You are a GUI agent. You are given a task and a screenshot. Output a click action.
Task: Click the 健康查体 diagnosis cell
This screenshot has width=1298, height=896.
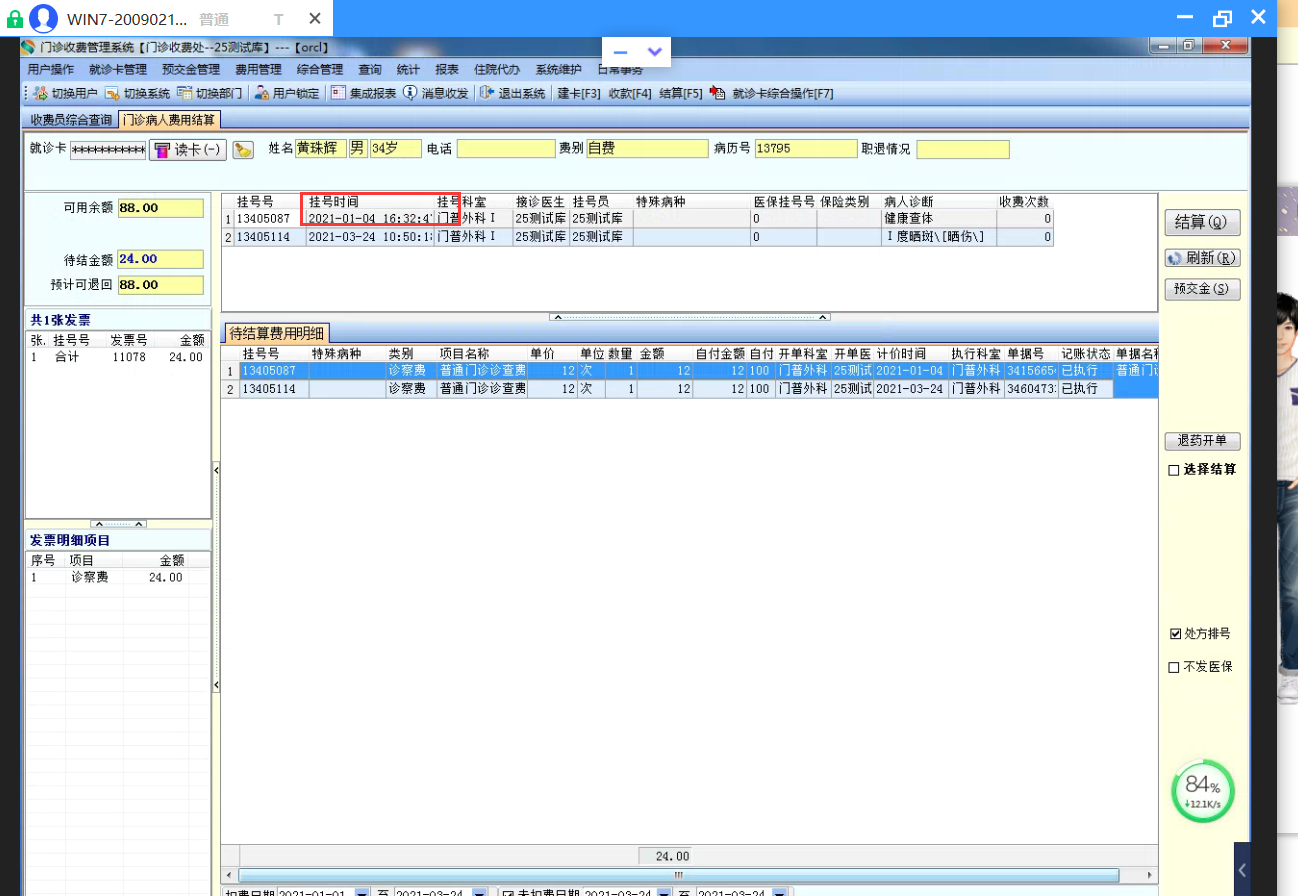pyautogui.click(x=939, y=218)
